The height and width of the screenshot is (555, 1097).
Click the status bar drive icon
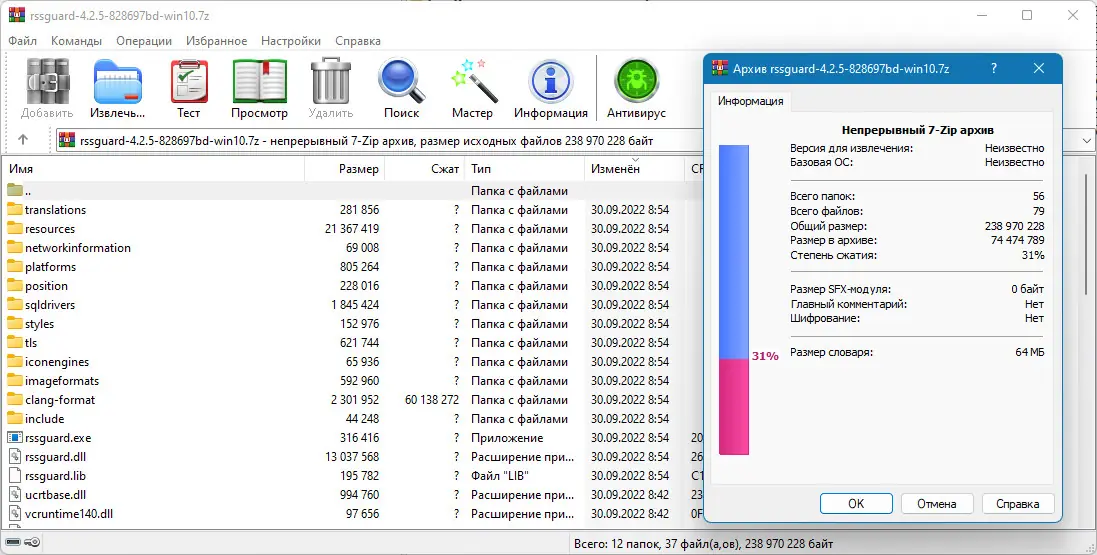[x=14, y=542]
